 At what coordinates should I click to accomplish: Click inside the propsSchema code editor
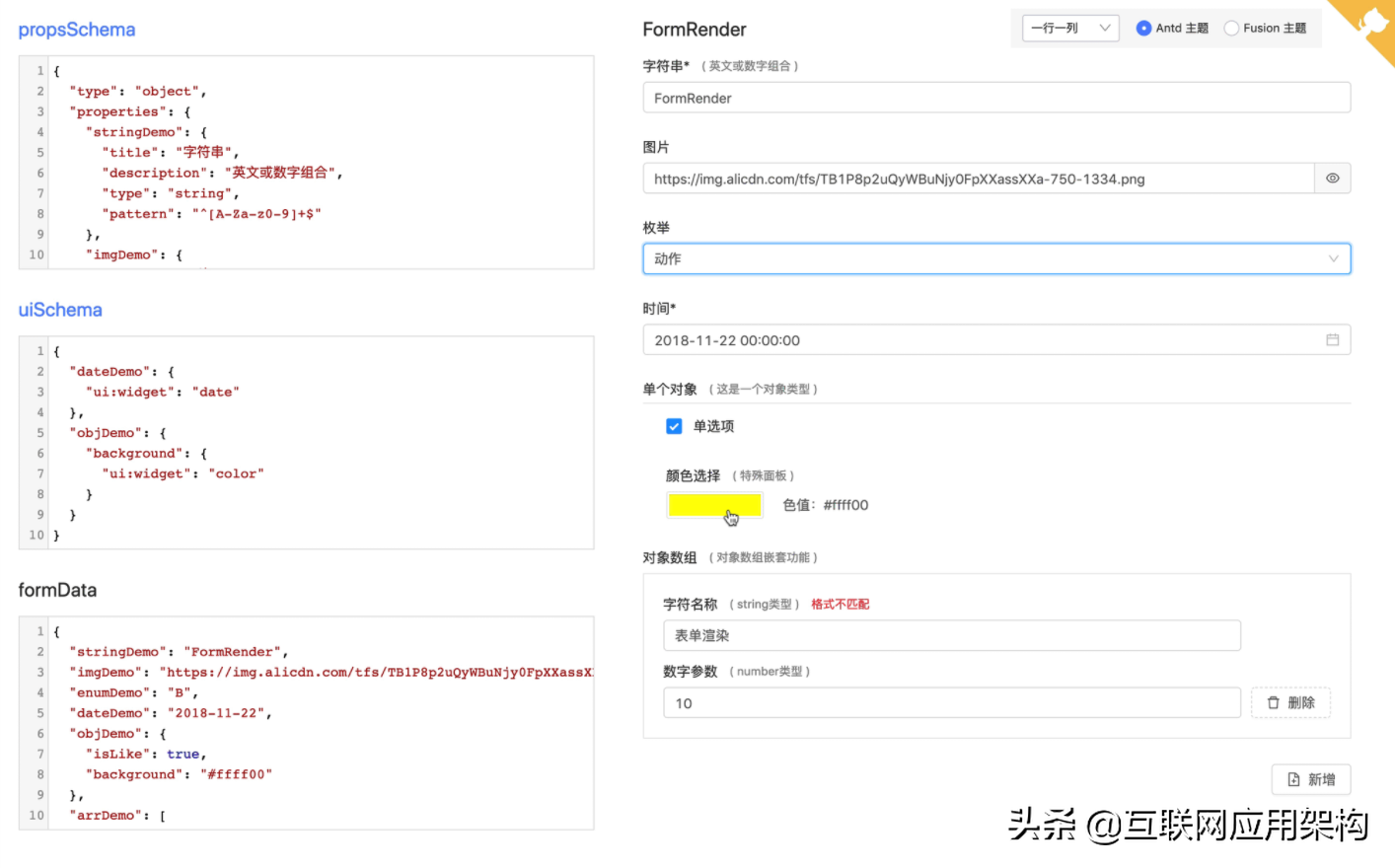click(x=306, y=162)
